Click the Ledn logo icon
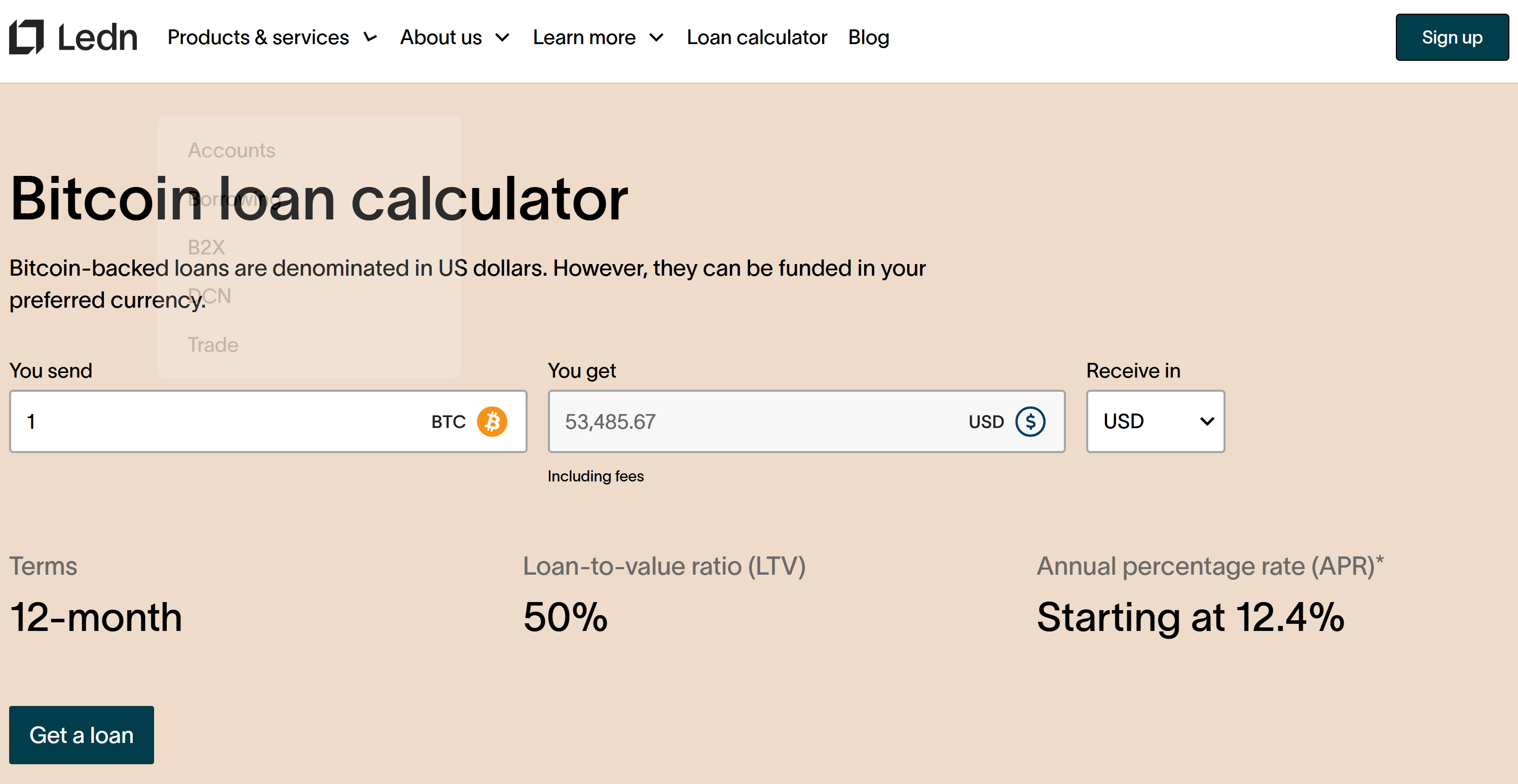Screen dimensions: 1518x784 click(26, 36)
